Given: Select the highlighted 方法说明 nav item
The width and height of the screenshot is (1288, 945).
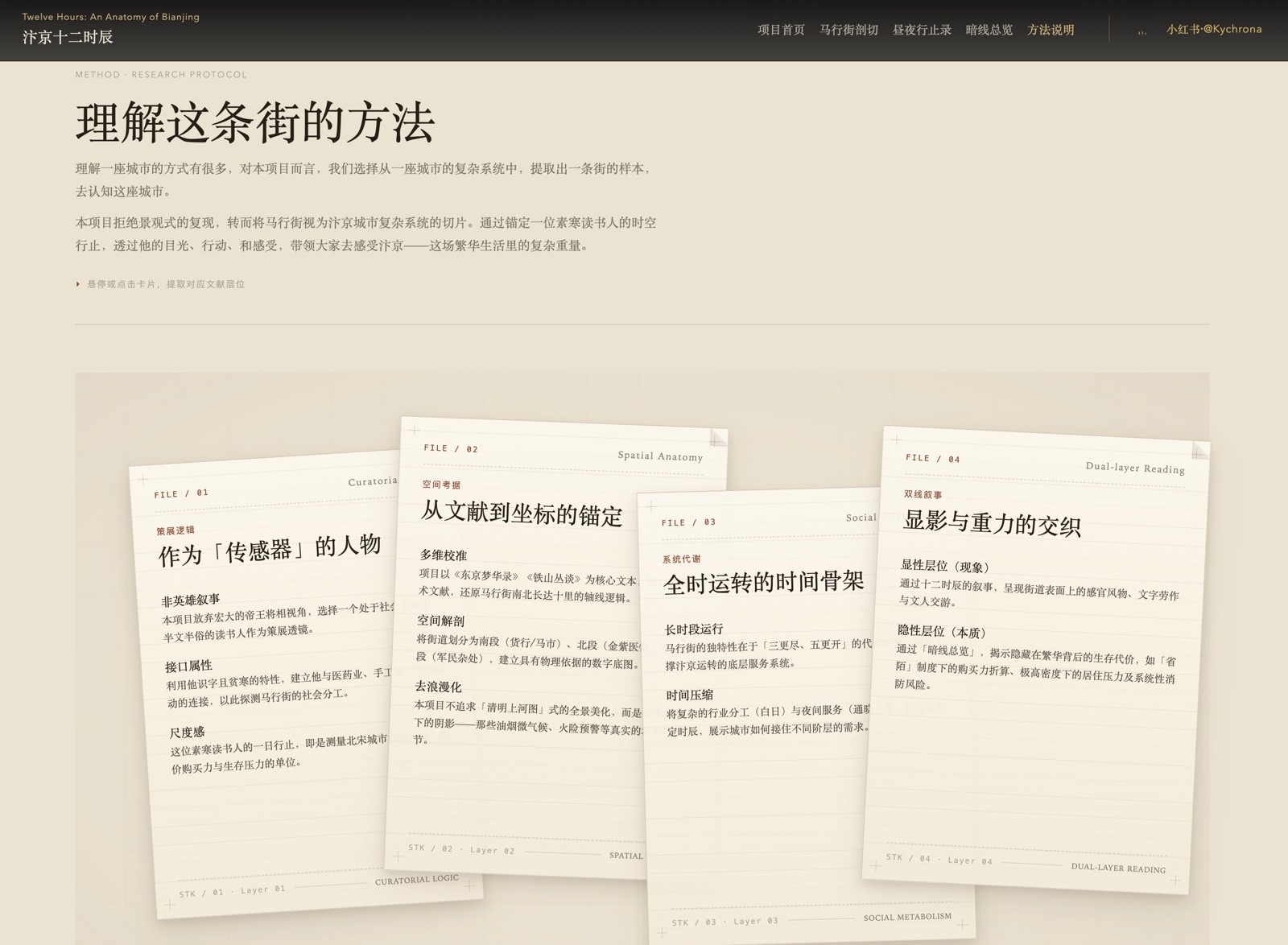Looking at the screenshot, I should [x=1051, y=30].
